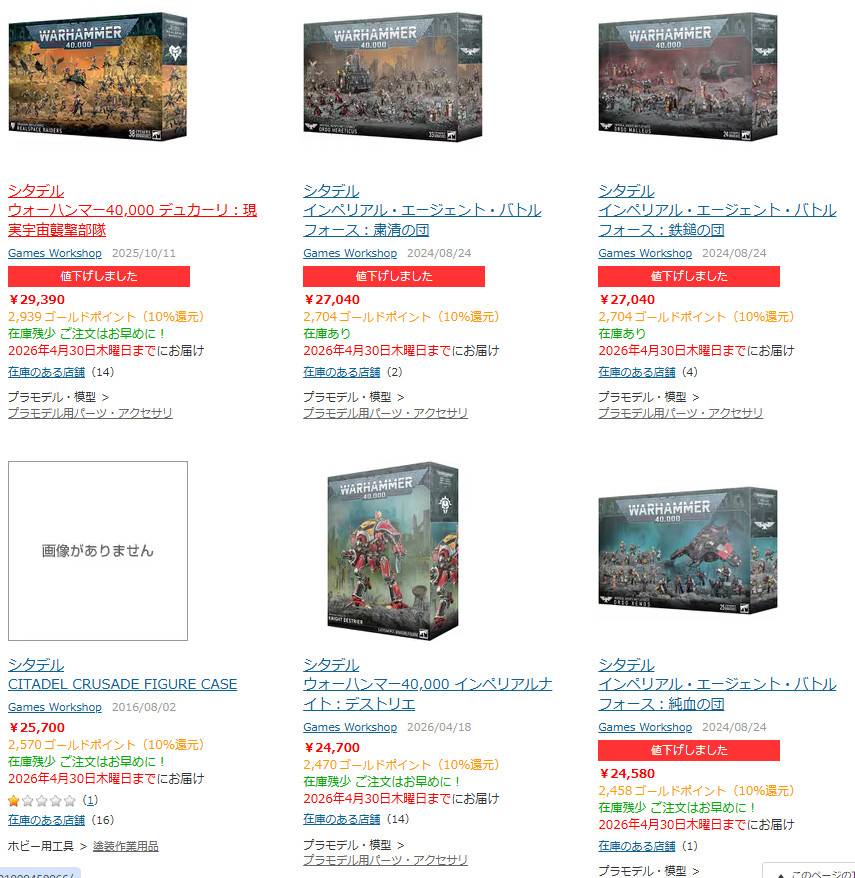Open 塗装作業用品 category link
Screen dimensions: 855x878
125,846
